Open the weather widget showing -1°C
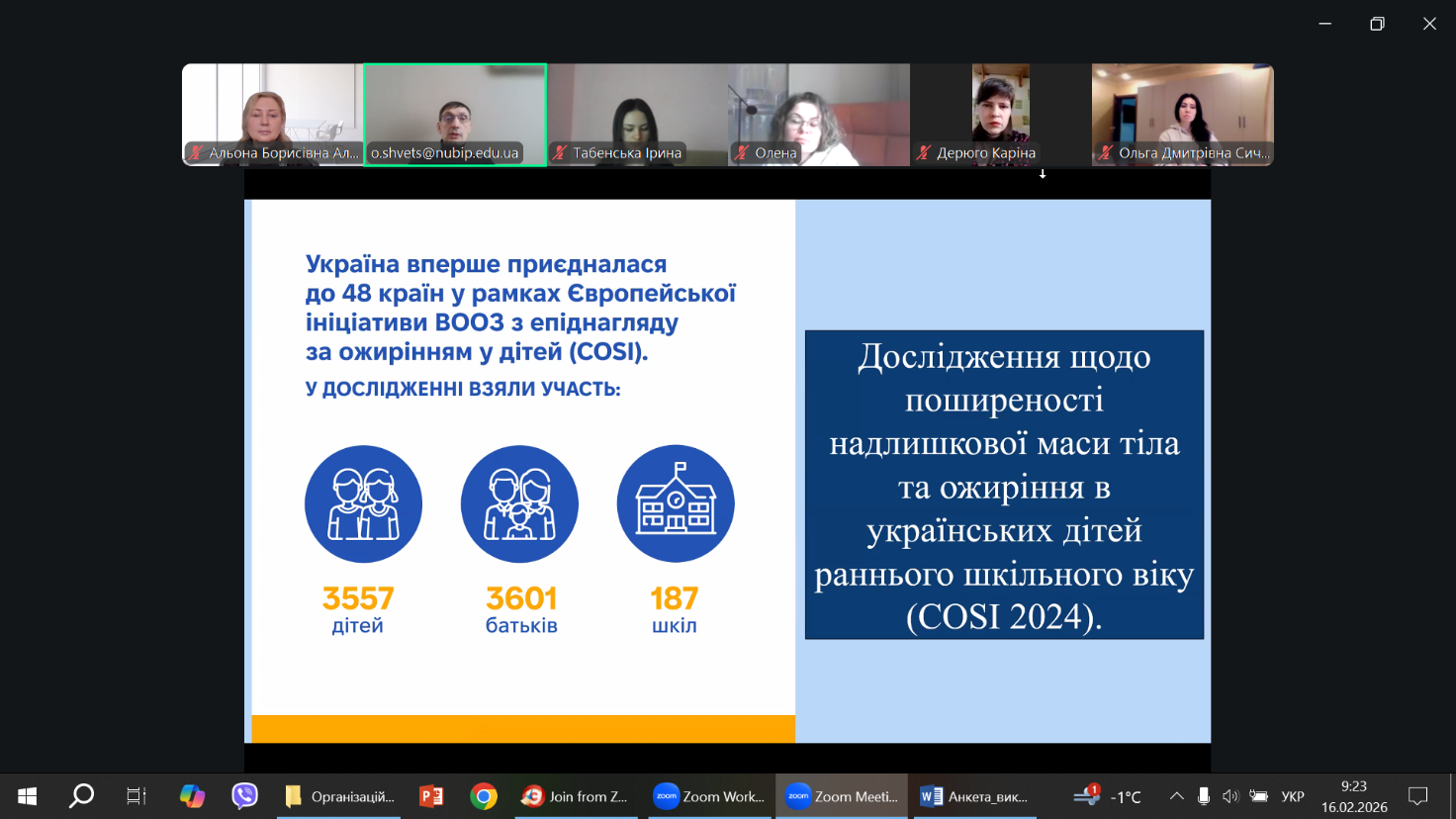 [x=1108, y=796]
